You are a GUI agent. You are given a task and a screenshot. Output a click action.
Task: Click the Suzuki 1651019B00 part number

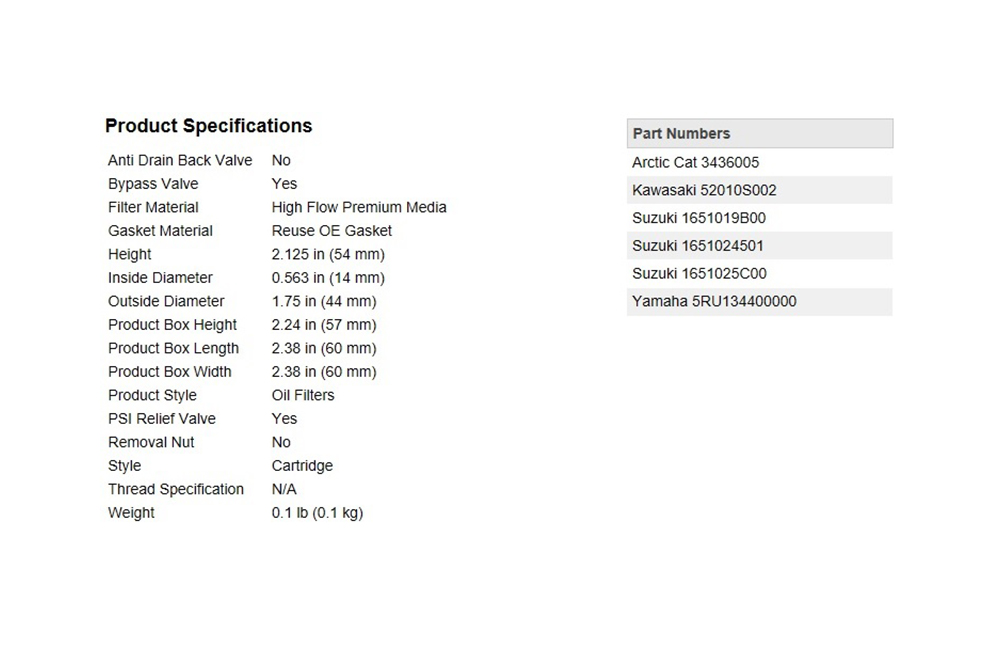click(699, 218)
